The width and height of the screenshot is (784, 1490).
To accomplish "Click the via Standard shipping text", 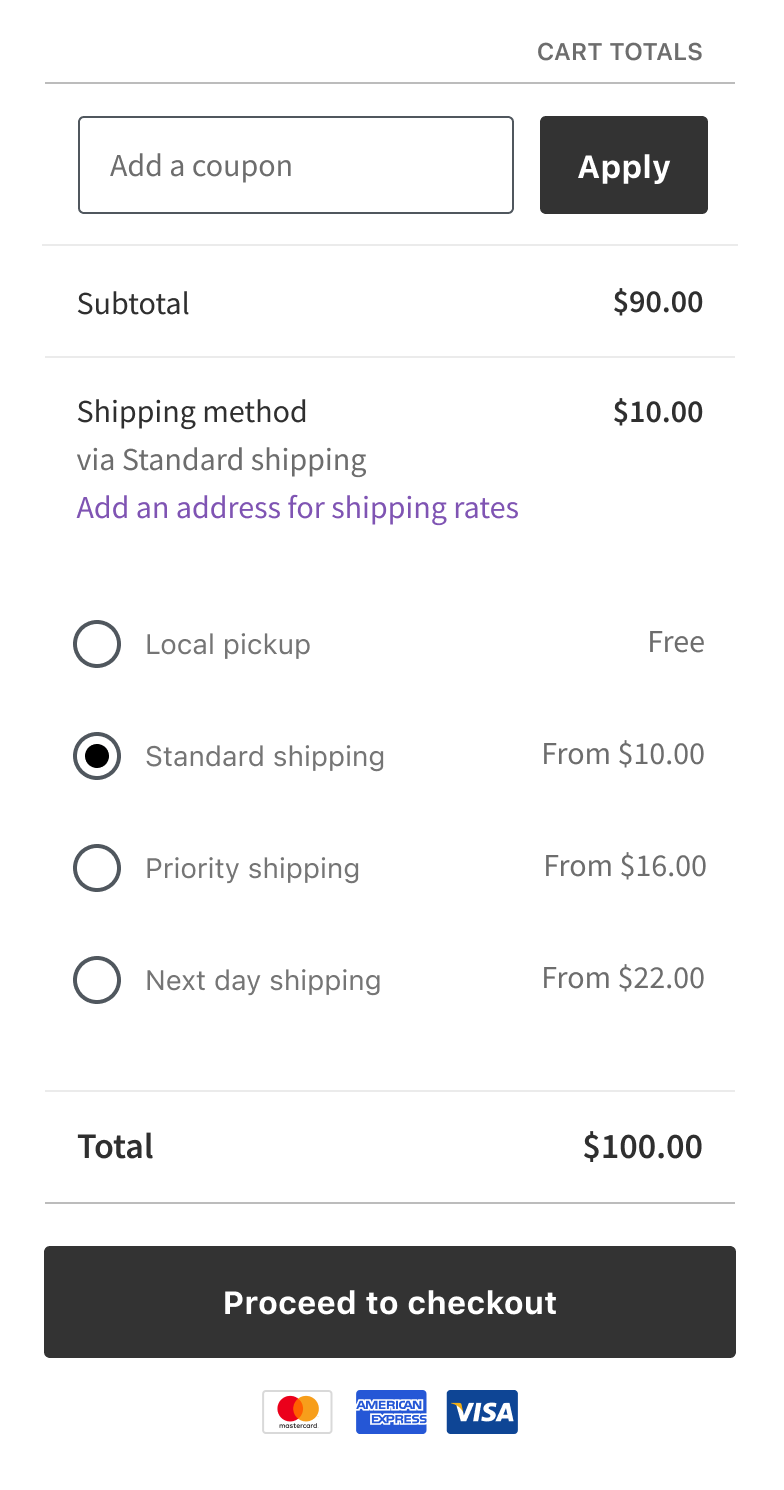I will 222,459.
